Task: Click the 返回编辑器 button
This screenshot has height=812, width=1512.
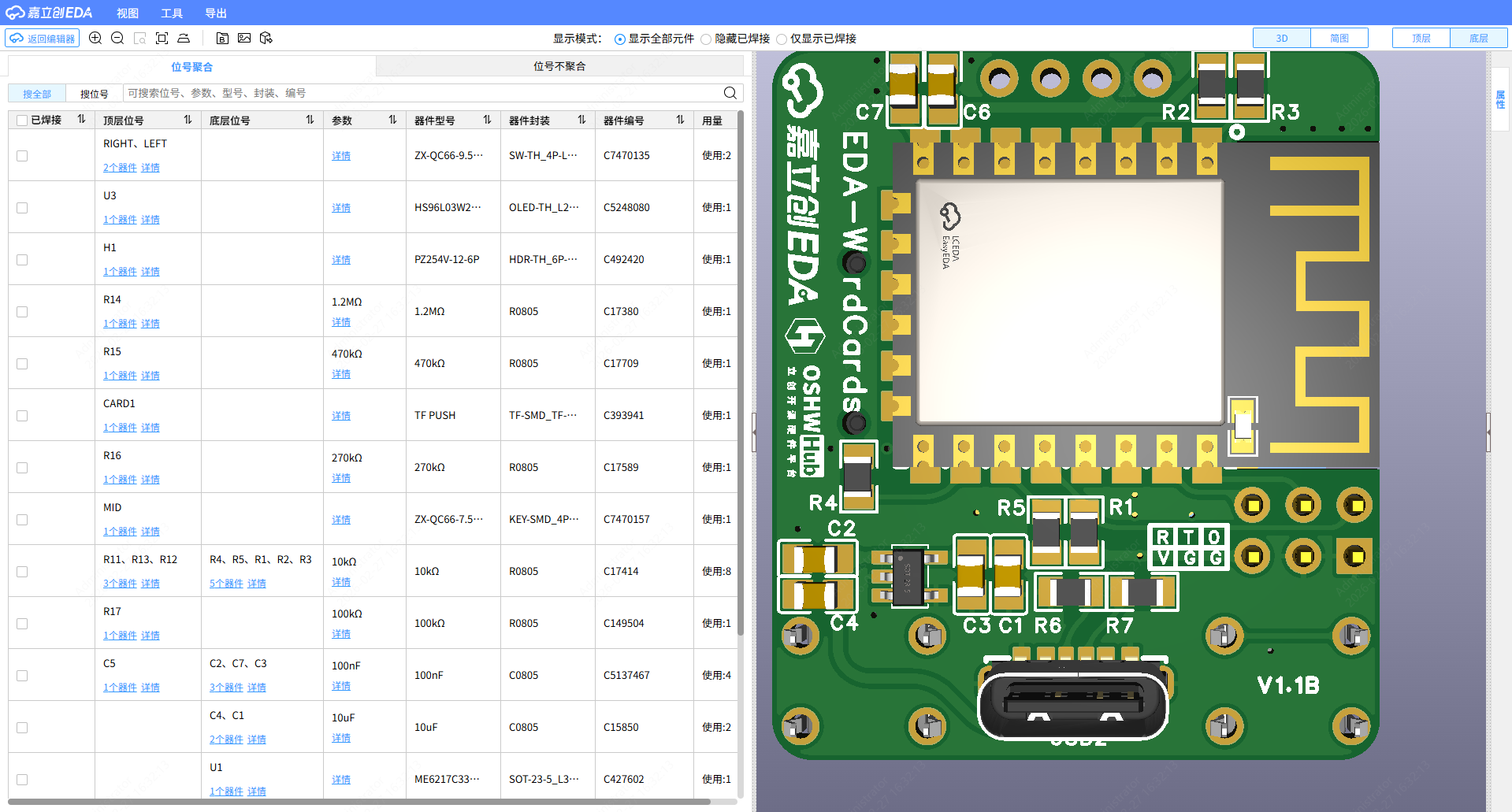Action: pos(43,38)
